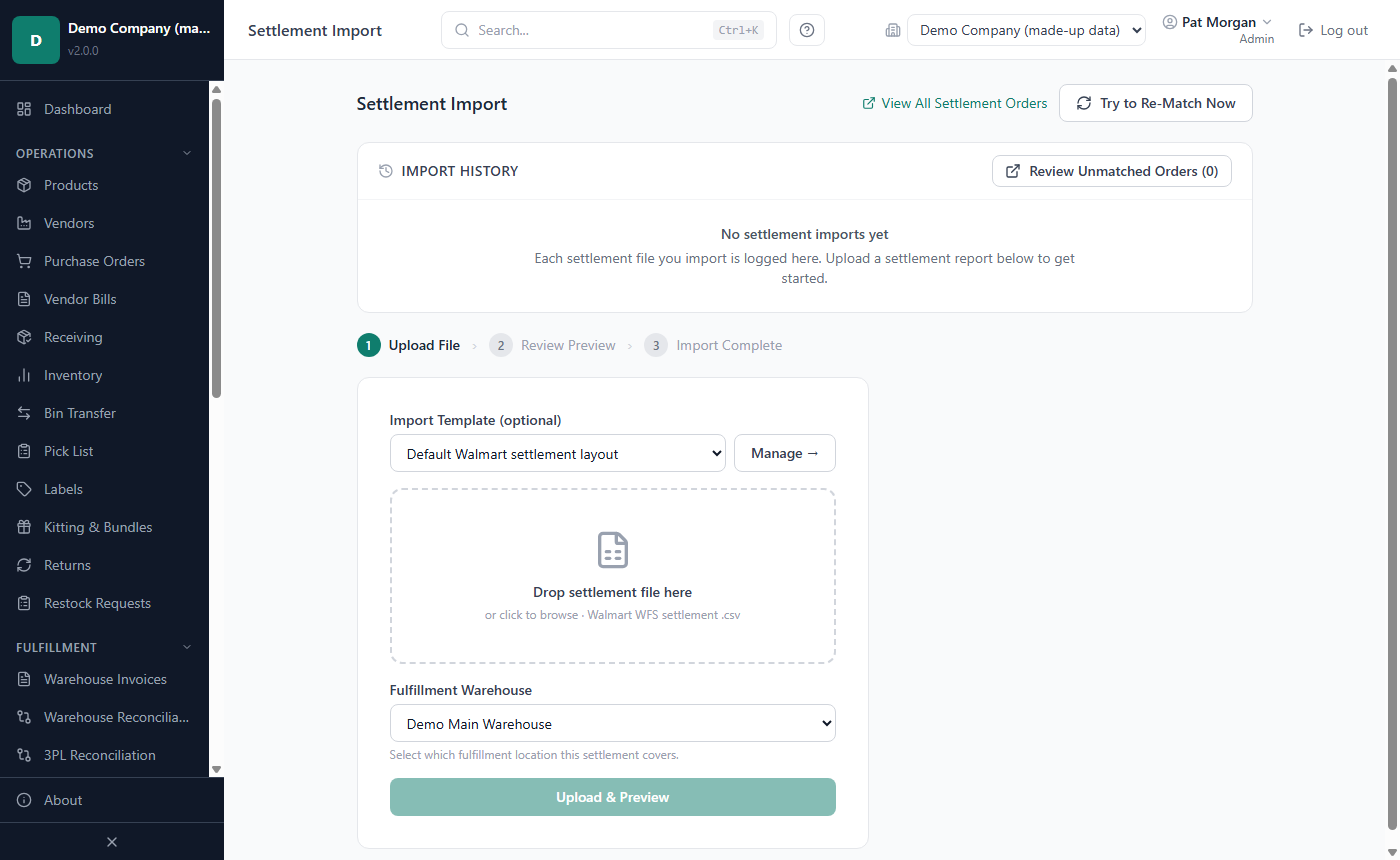Open 3PL Reconciliation in the sidebar
1400x860 pixels.
pyautogui.click(x=104, y=755)
